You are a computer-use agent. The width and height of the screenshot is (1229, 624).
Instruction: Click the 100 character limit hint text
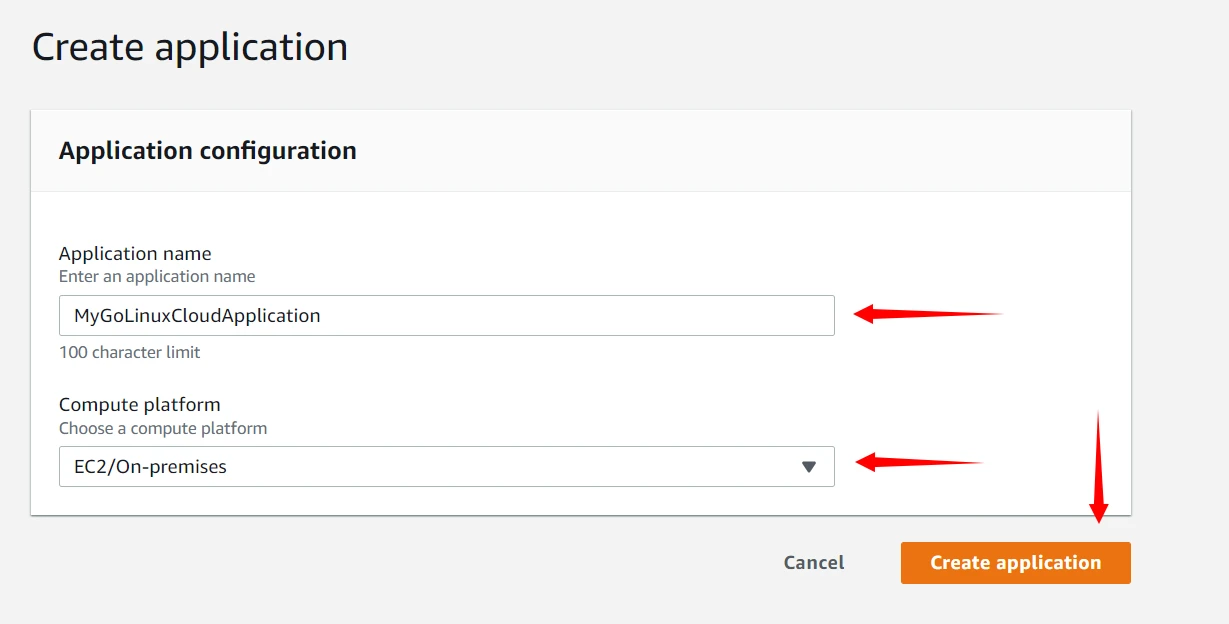pyautogui.click(x=129, y=352)
